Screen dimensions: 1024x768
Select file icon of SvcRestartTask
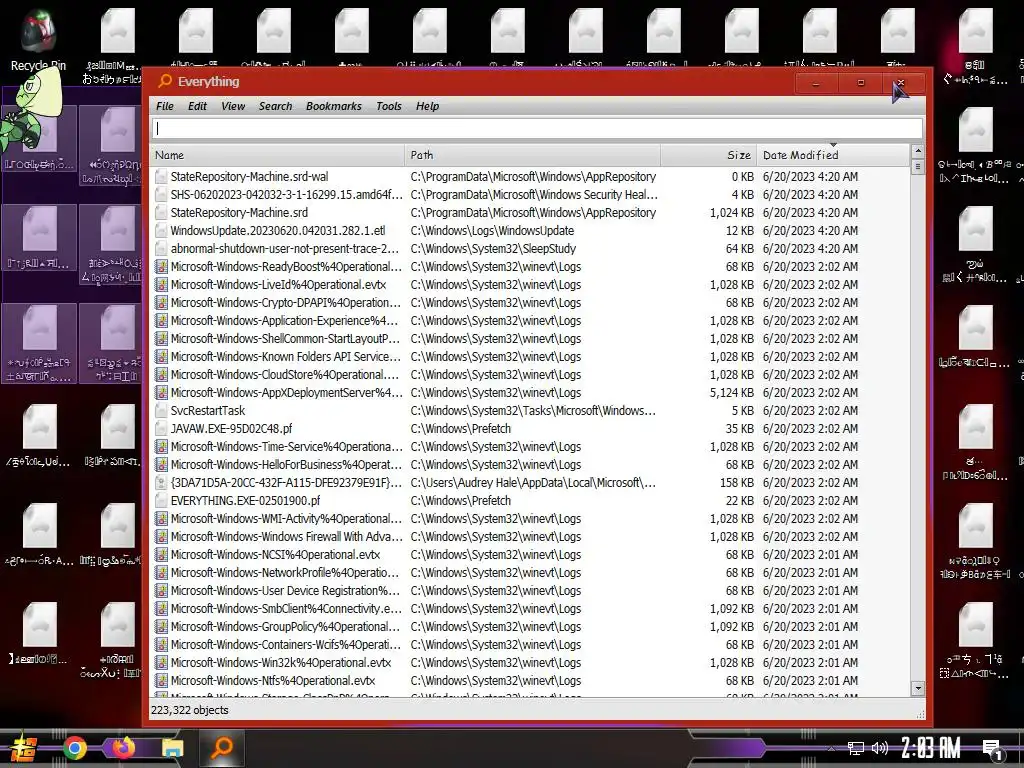pyautogui.click(x=161, y=411)
